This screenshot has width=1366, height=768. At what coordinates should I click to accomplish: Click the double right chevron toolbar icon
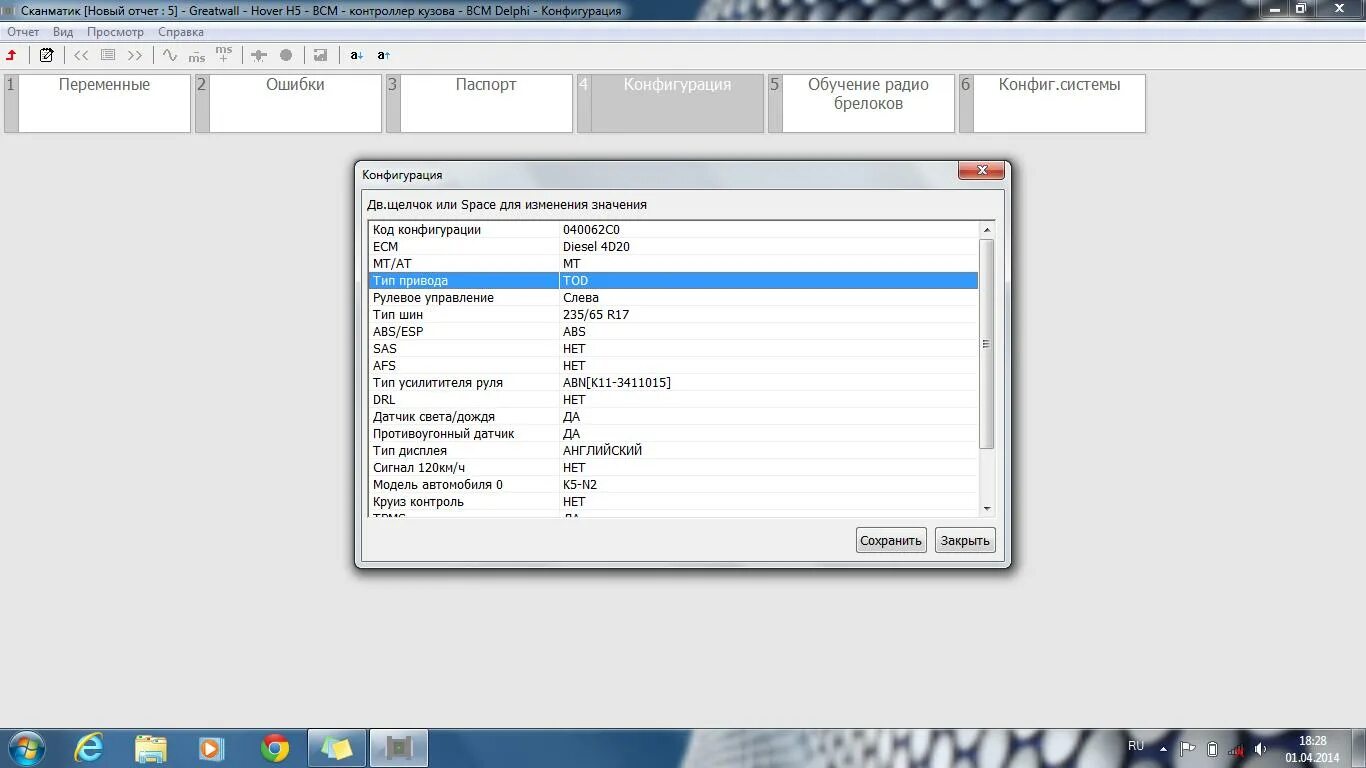pos(135,56)
